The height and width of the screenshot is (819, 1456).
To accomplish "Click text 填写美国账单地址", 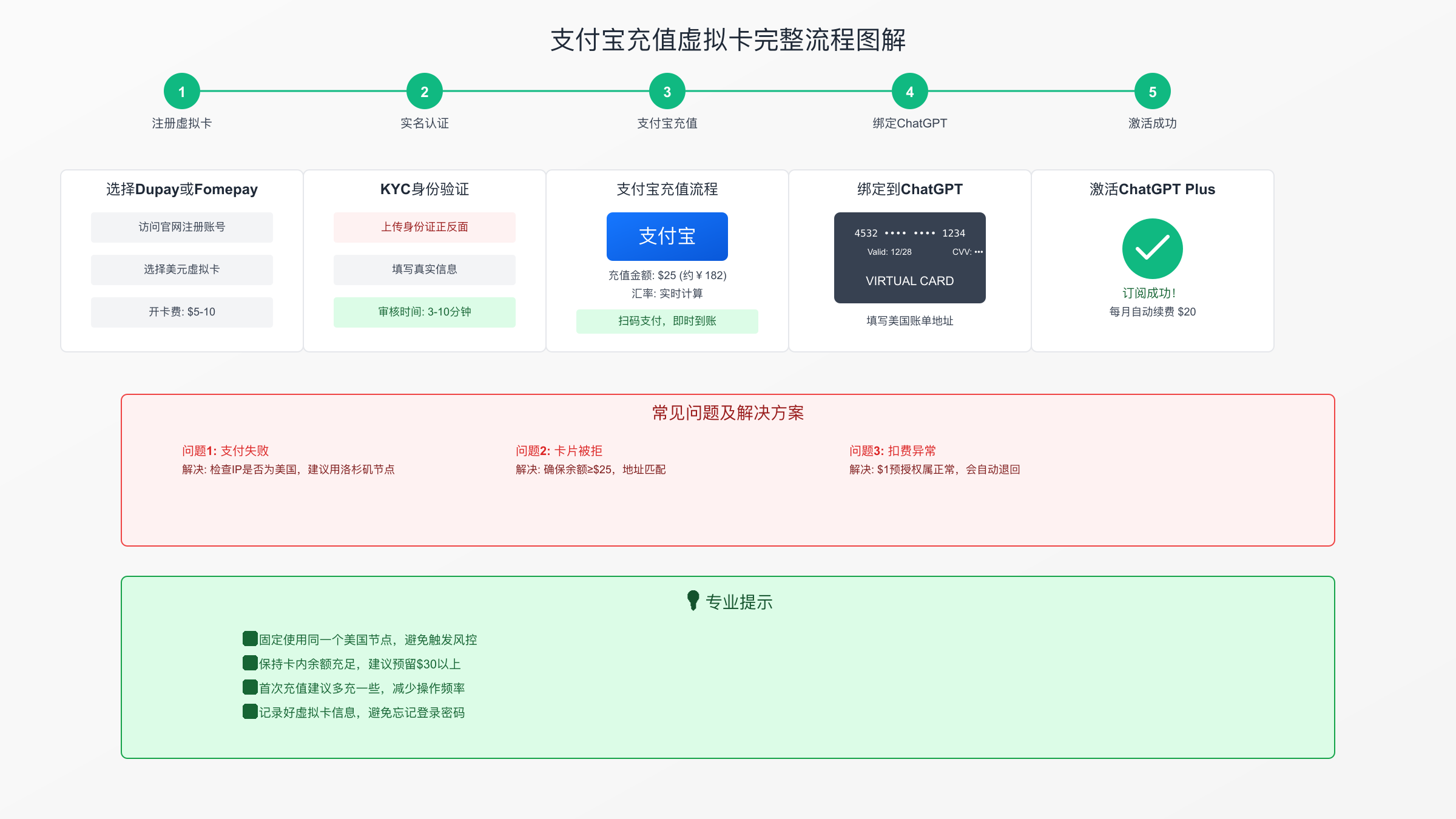I will point(910,321).
